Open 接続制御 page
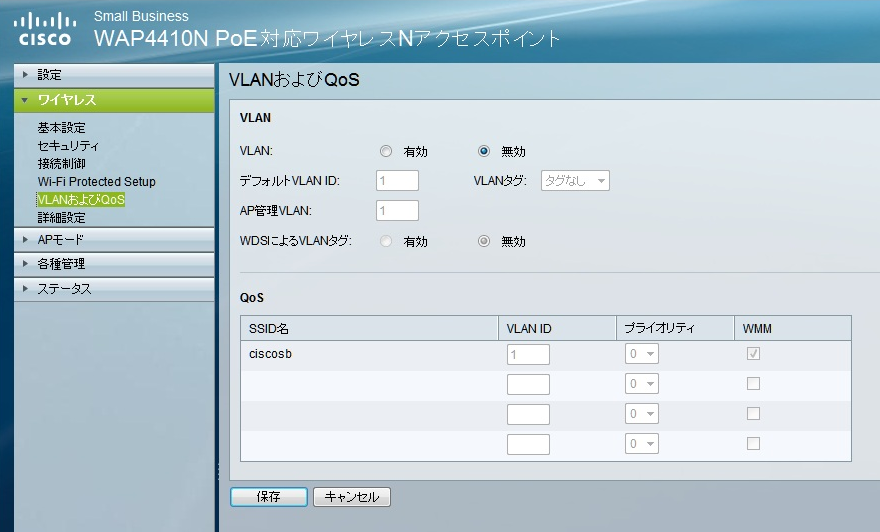The width and height of the screenshot is (880, 532). point(61,164)
